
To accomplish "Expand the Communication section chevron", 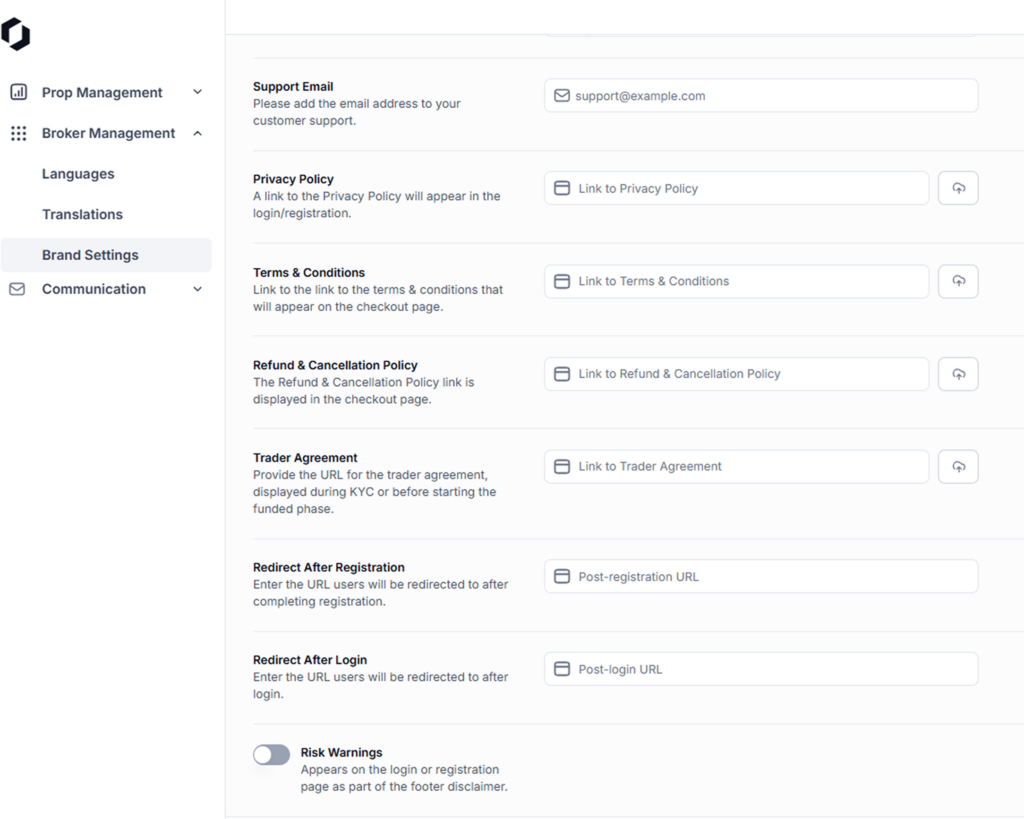I will click(197, 289).
